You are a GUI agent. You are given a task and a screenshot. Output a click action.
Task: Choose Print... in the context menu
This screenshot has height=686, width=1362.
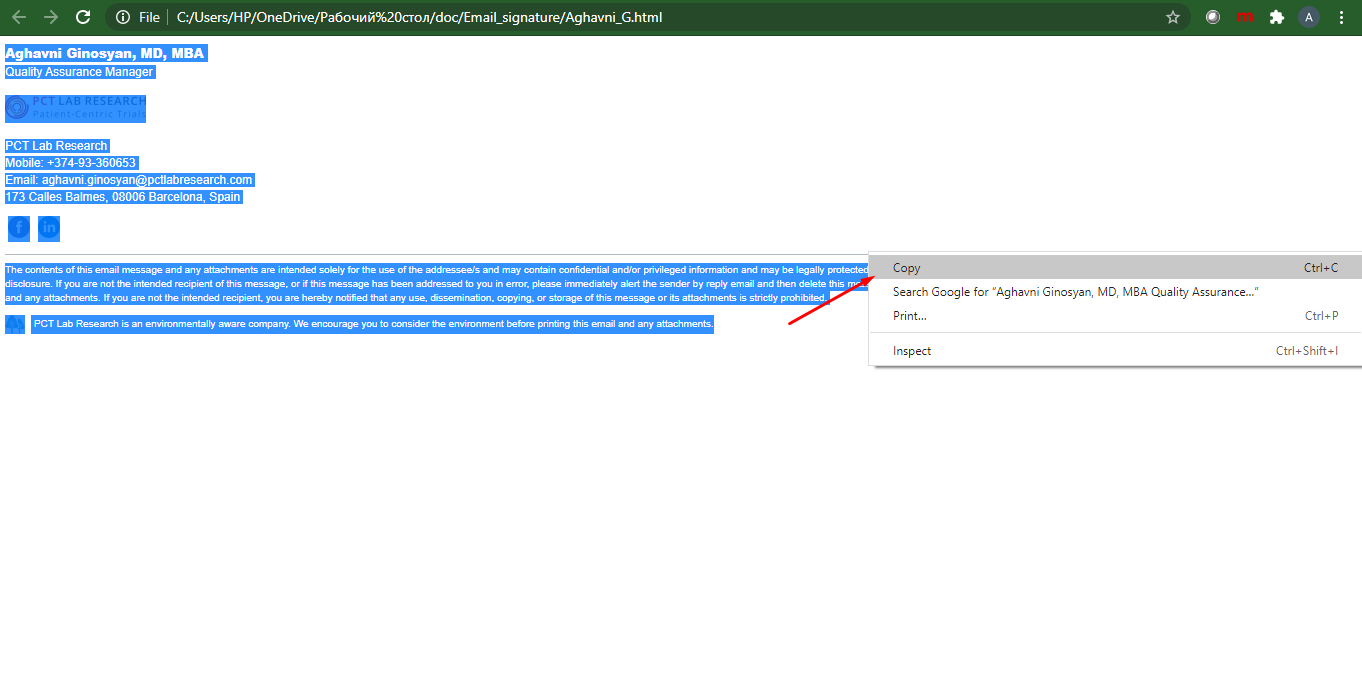click(x=1115, y=316)
